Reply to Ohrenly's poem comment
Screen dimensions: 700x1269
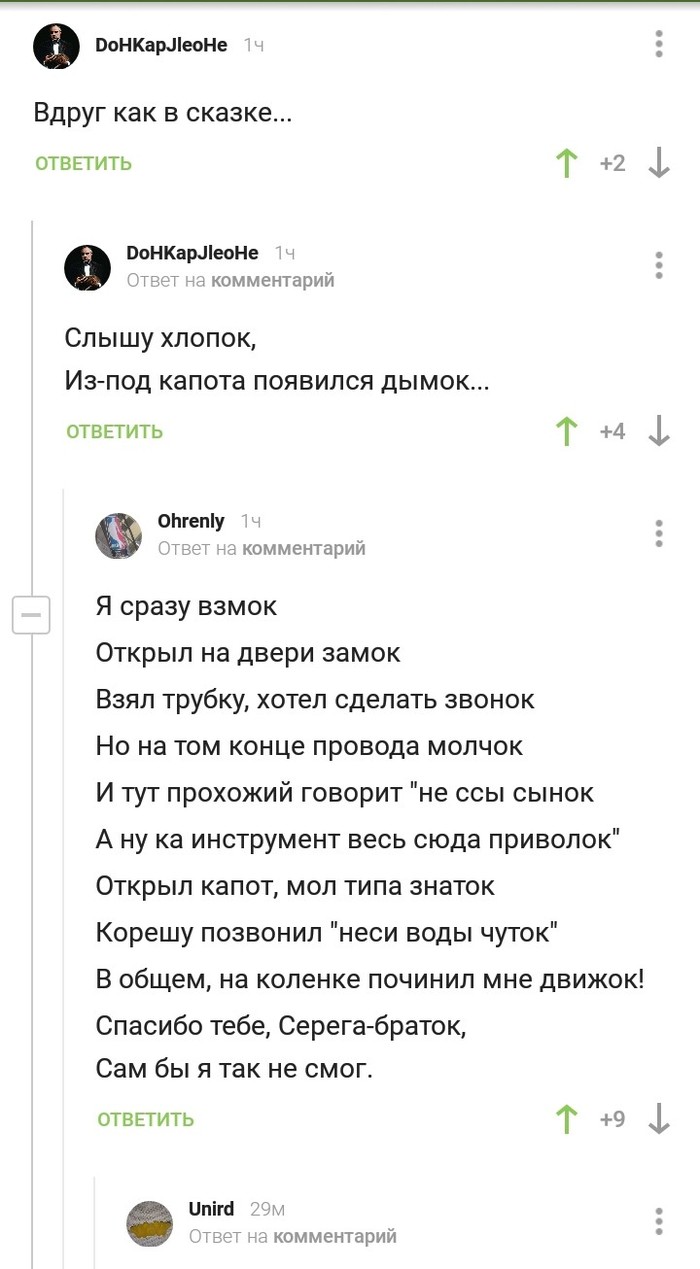tap(146, 1120)
